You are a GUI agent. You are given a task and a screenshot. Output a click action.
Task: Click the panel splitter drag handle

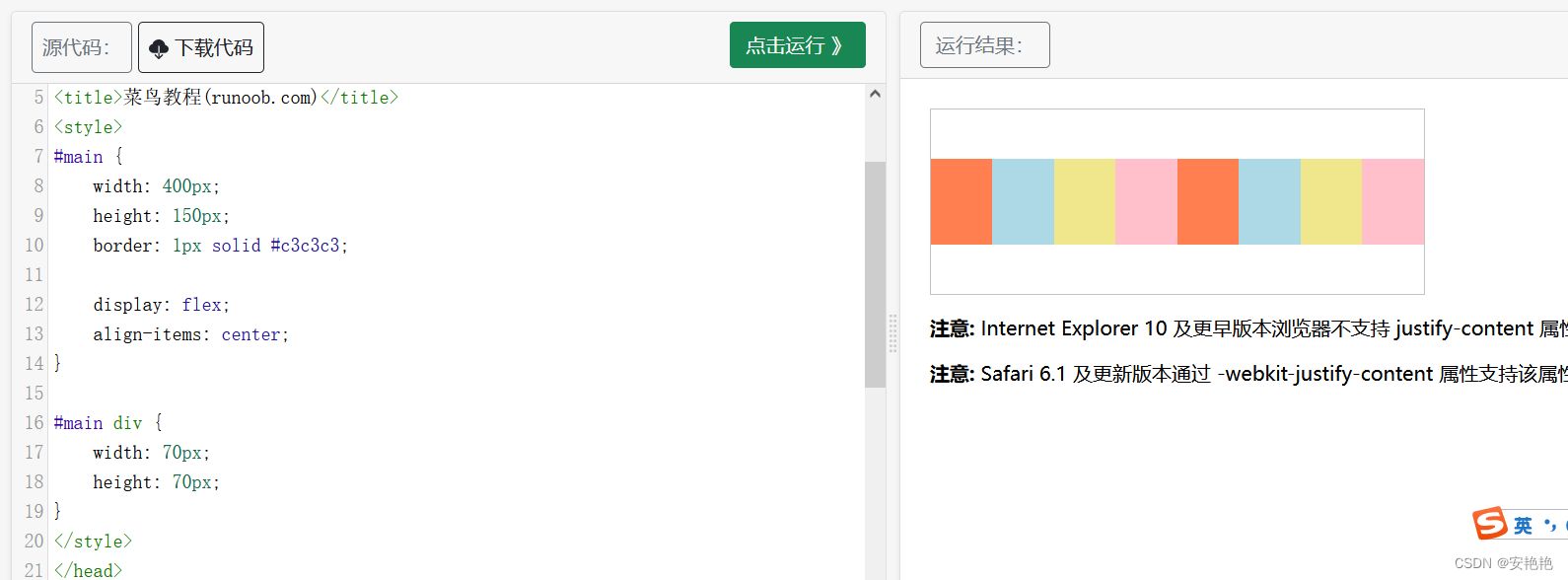892,333
